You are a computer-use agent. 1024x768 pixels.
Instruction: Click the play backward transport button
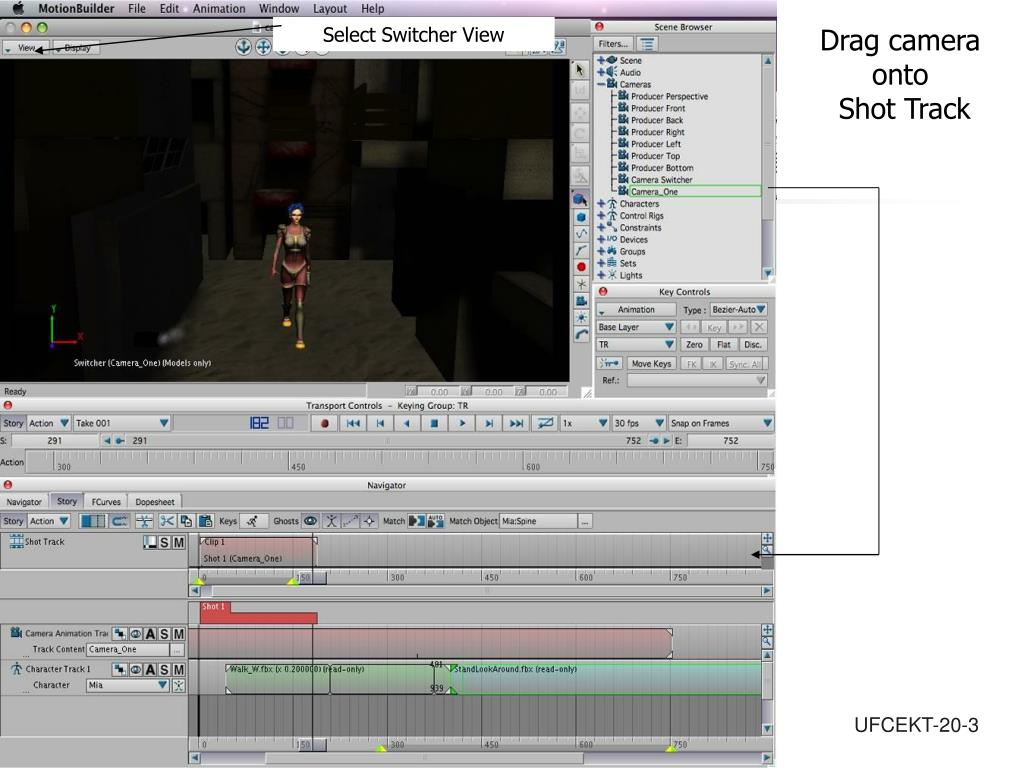(x=407, y=423)
